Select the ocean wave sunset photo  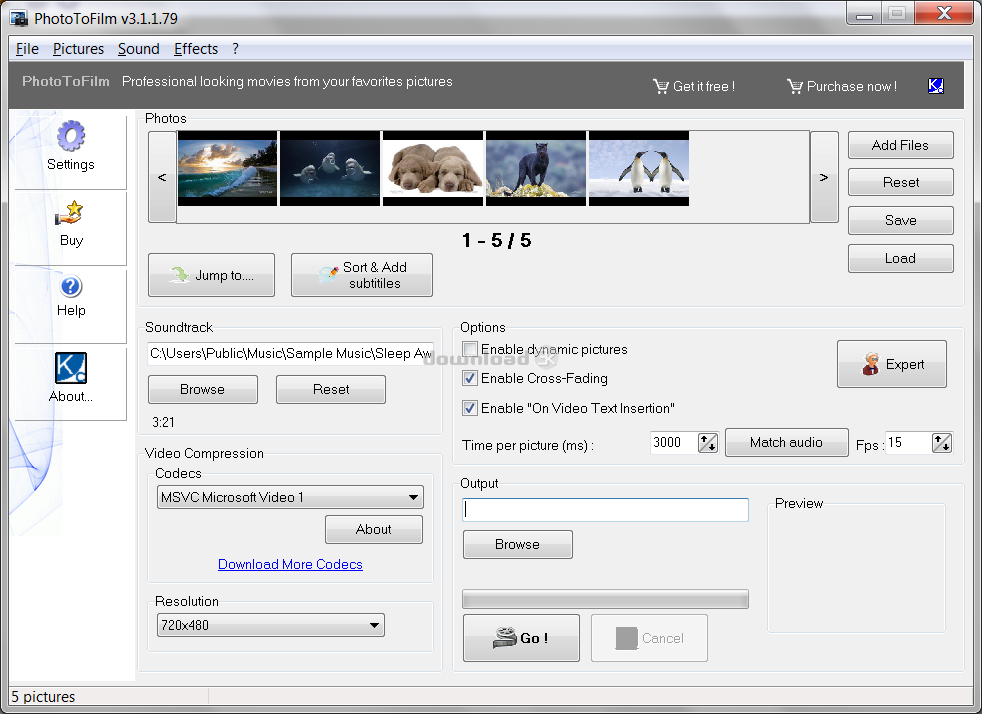pos(227,168)
